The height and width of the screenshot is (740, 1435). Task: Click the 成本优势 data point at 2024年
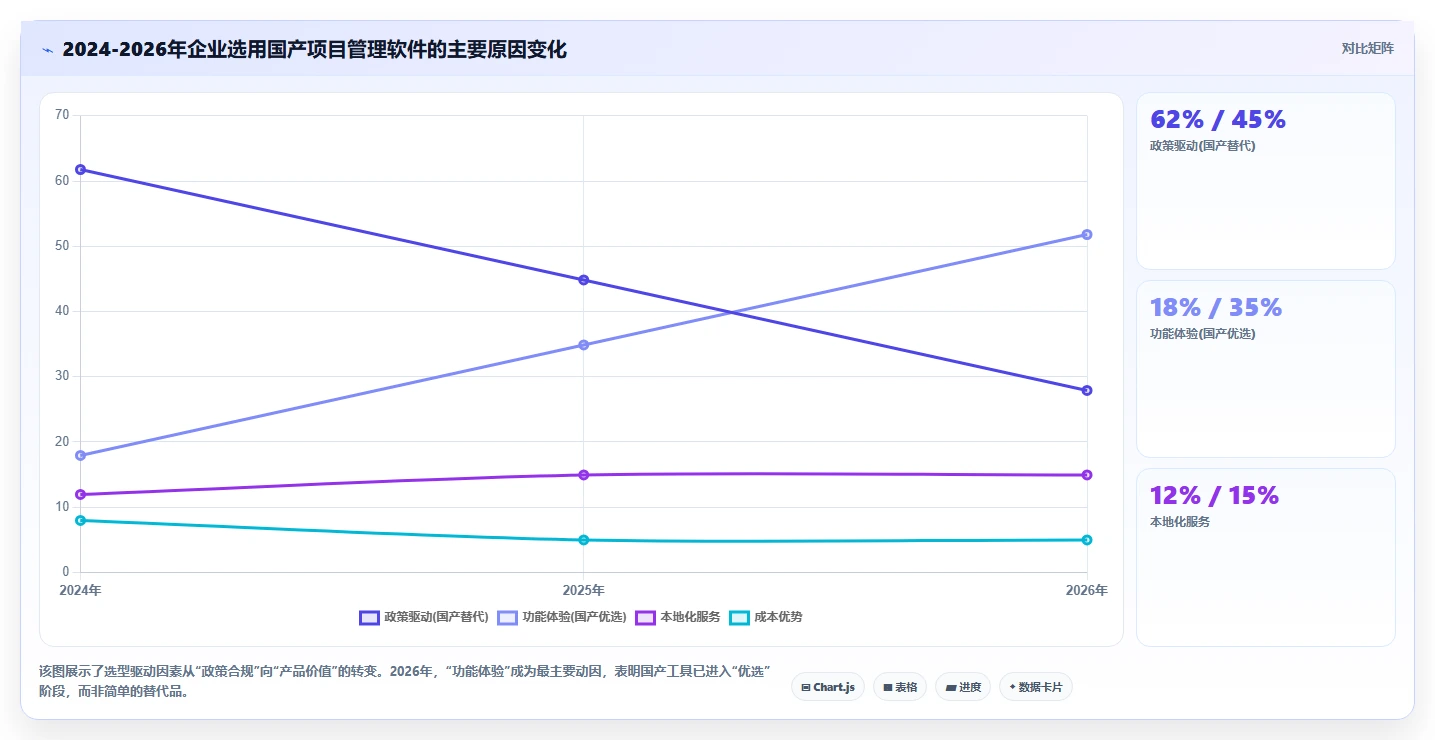[x=80, y=520]
